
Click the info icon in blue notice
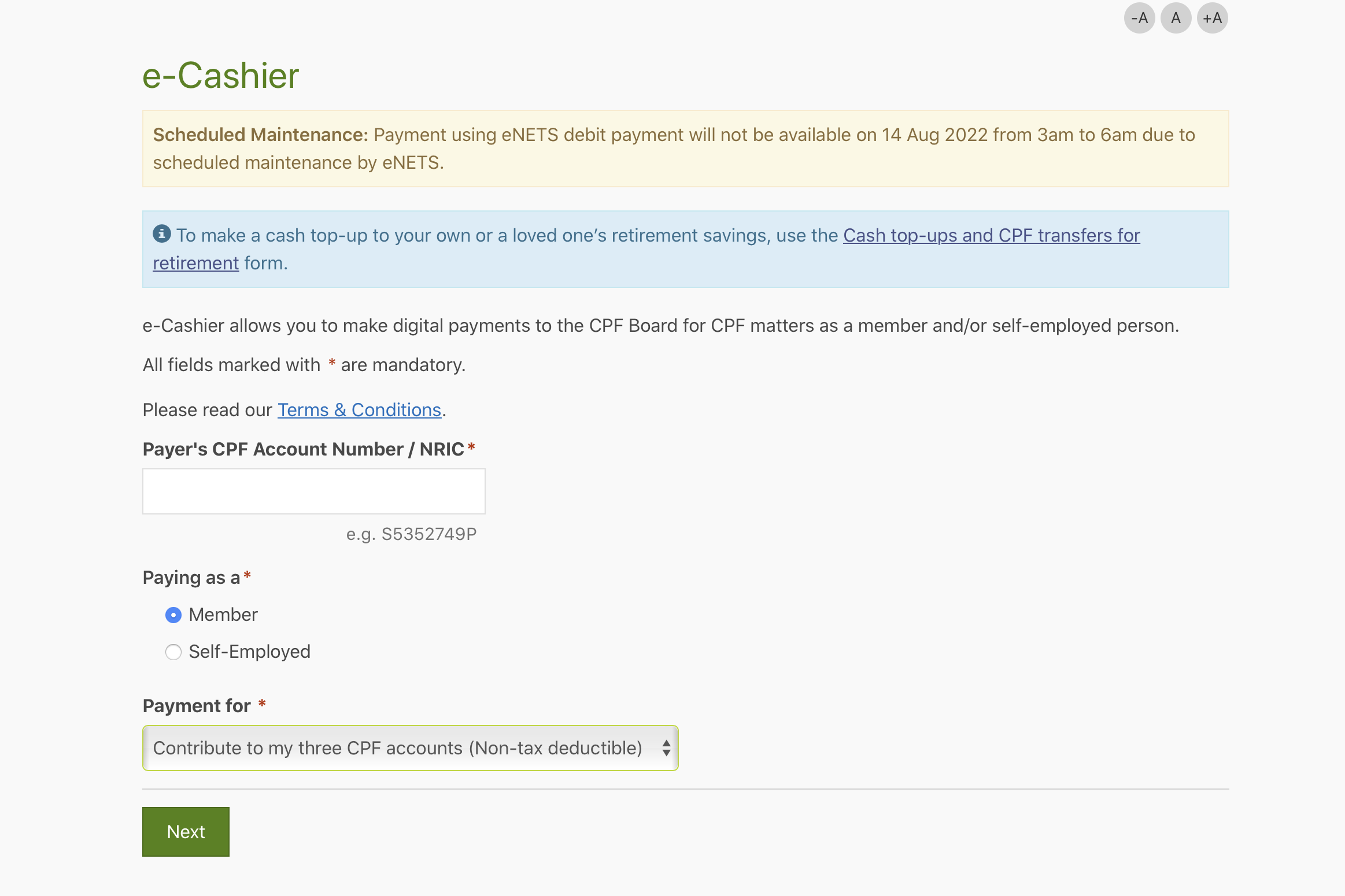161,234
